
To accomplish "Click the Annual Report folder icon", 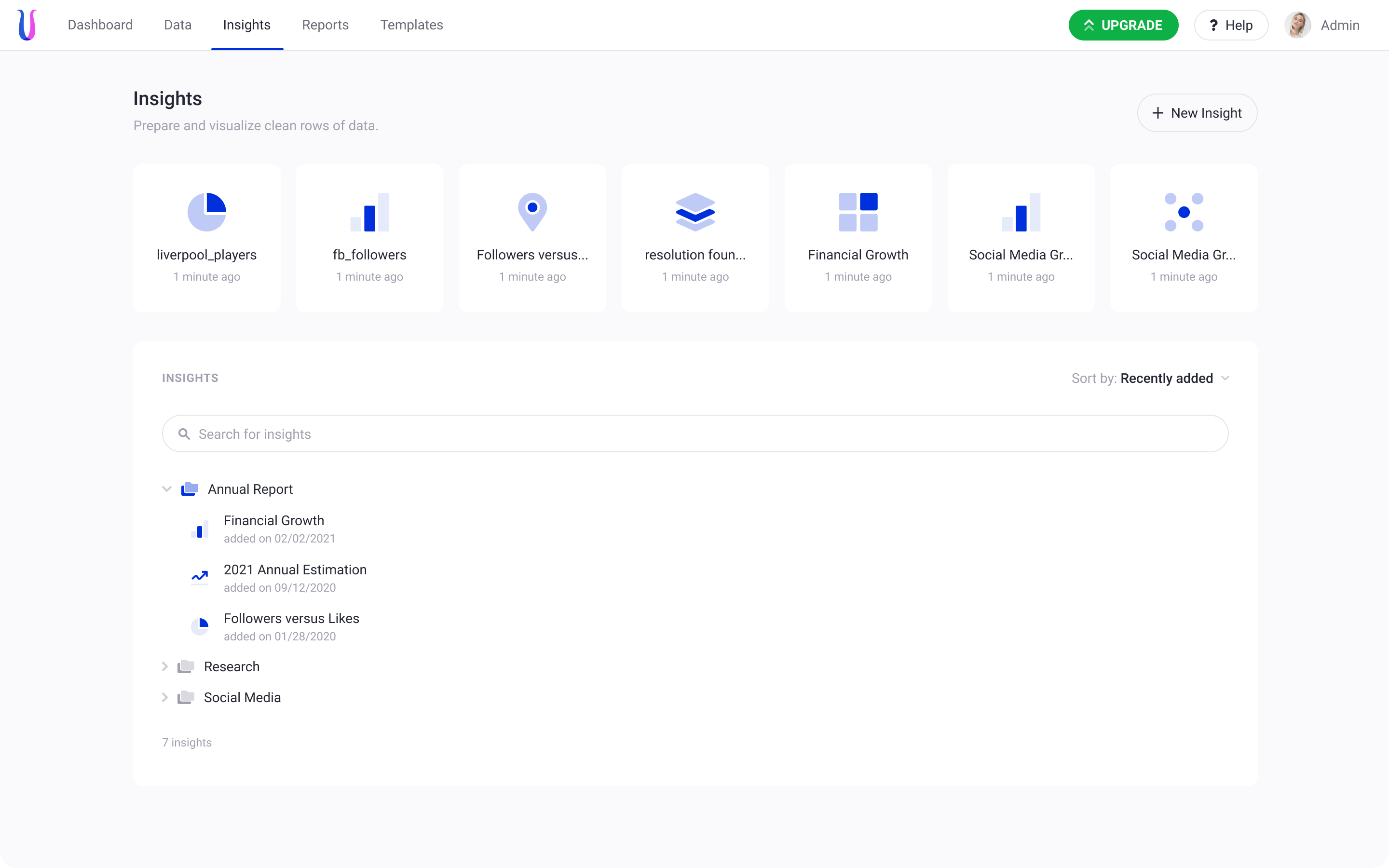I will point(190,489).
